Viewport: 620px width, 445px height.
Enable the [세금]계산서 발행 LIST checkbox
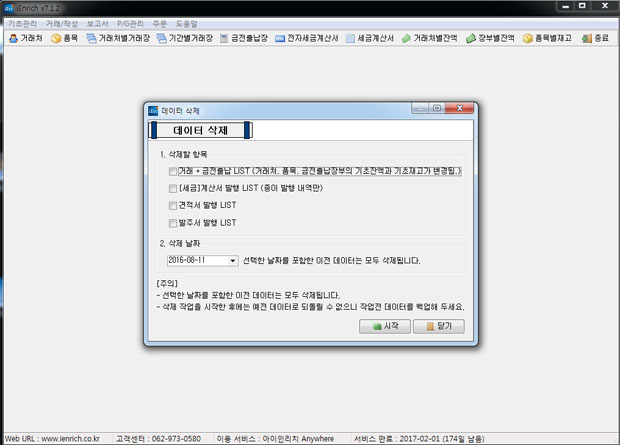[x=173, y=188]
